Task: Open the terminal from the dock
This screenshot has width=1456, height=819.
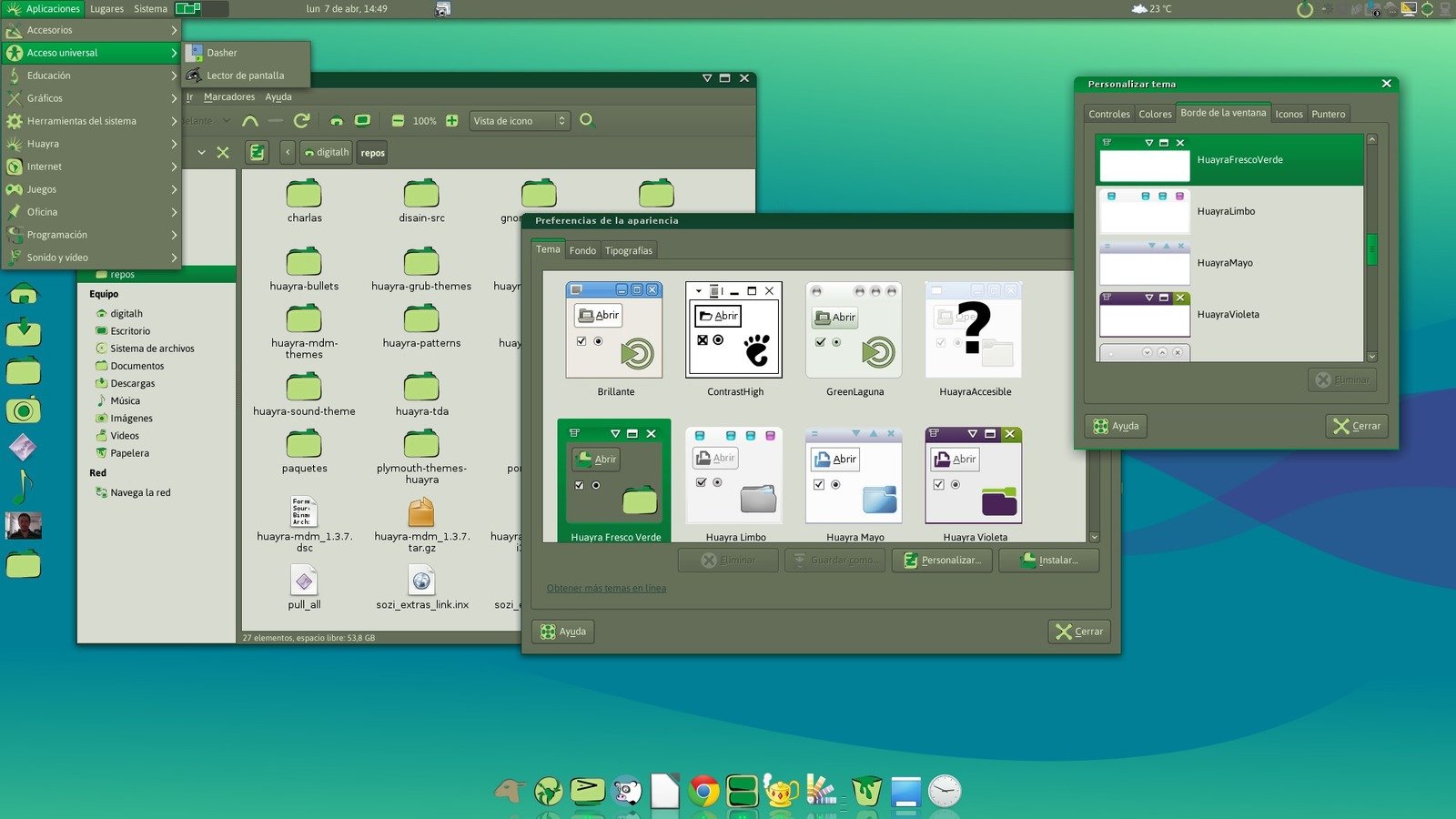Action: [x=587, y=790]
